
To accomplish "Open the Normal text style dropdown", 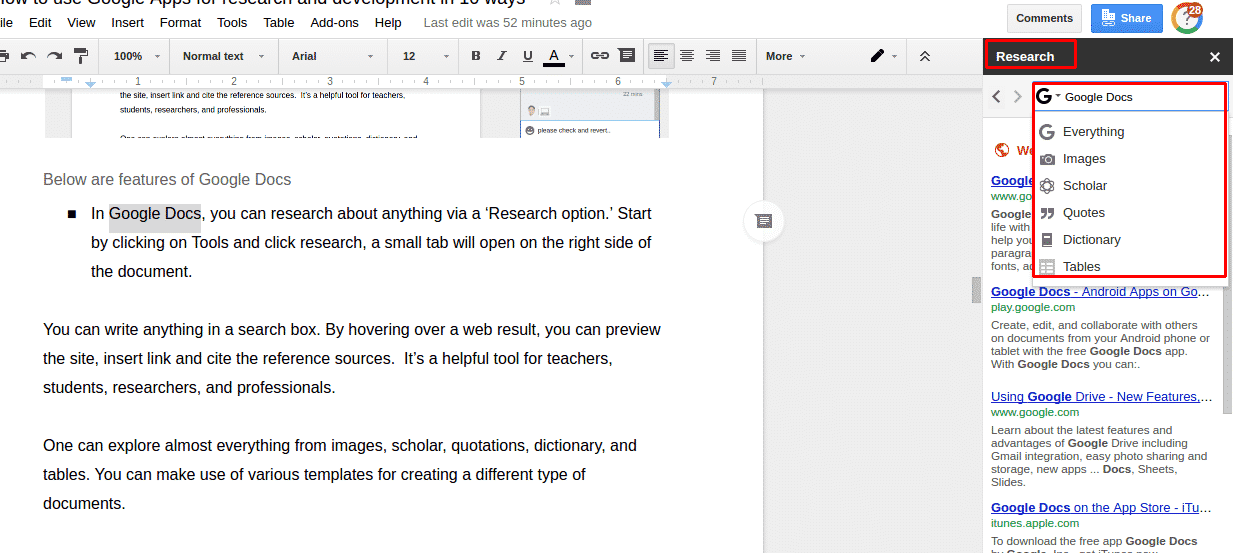I will coord(223,56).
